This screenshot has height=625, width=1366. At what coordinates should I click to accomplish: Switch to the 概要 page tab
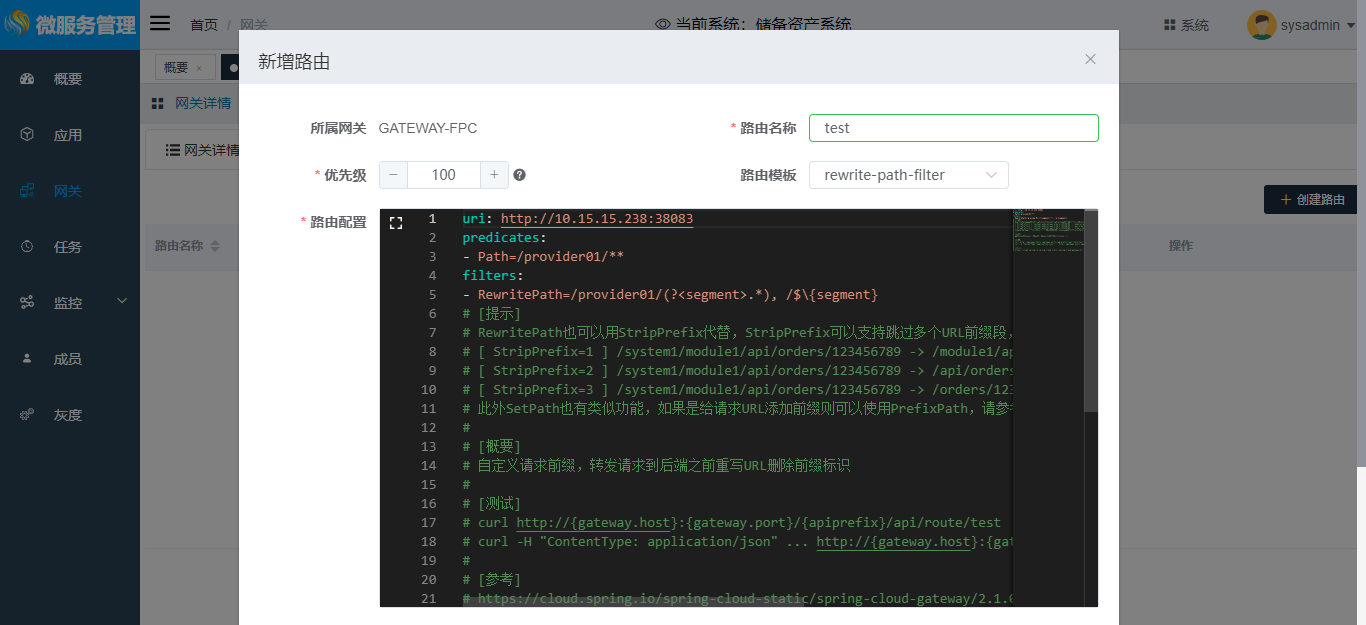pyautogui.click(x=176, y=67)
